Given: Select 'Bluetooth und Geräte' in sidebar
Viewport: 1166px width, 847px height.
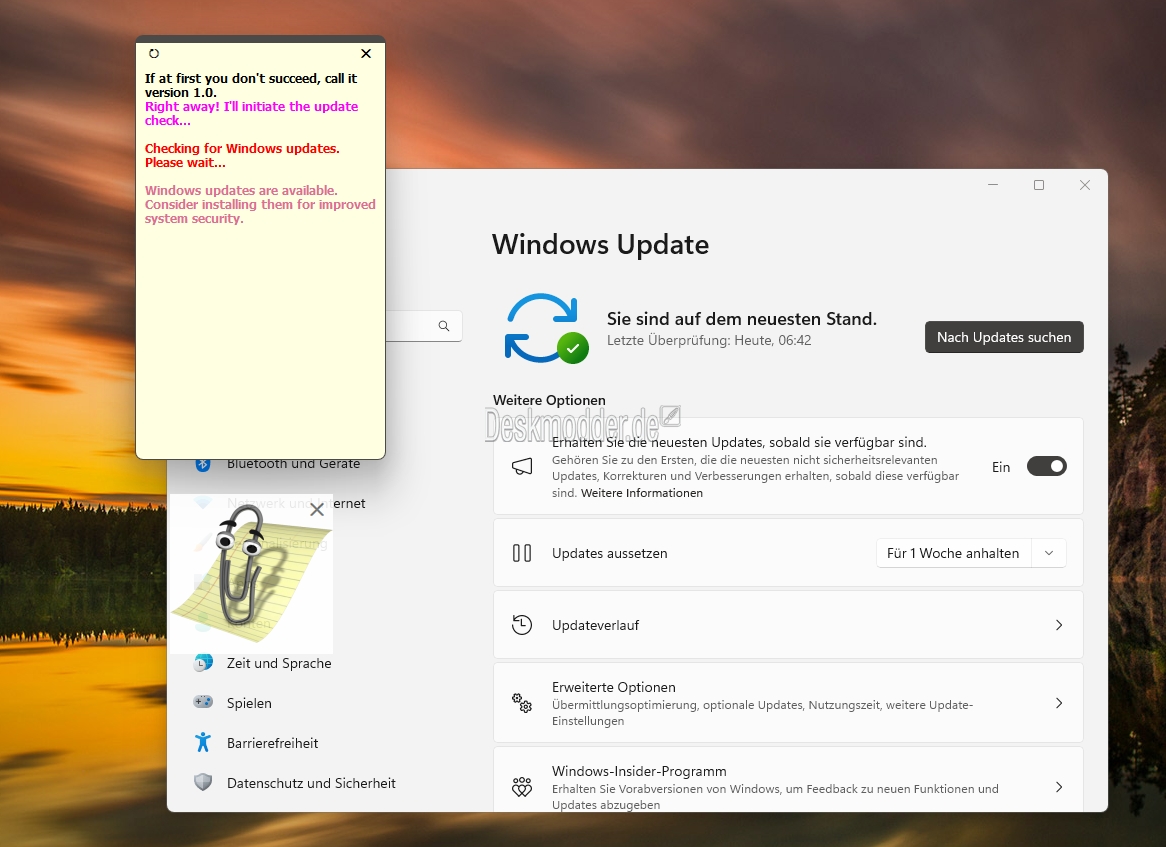Looking at the screenshot, I should pyautogui.click(x=293, y=464).
